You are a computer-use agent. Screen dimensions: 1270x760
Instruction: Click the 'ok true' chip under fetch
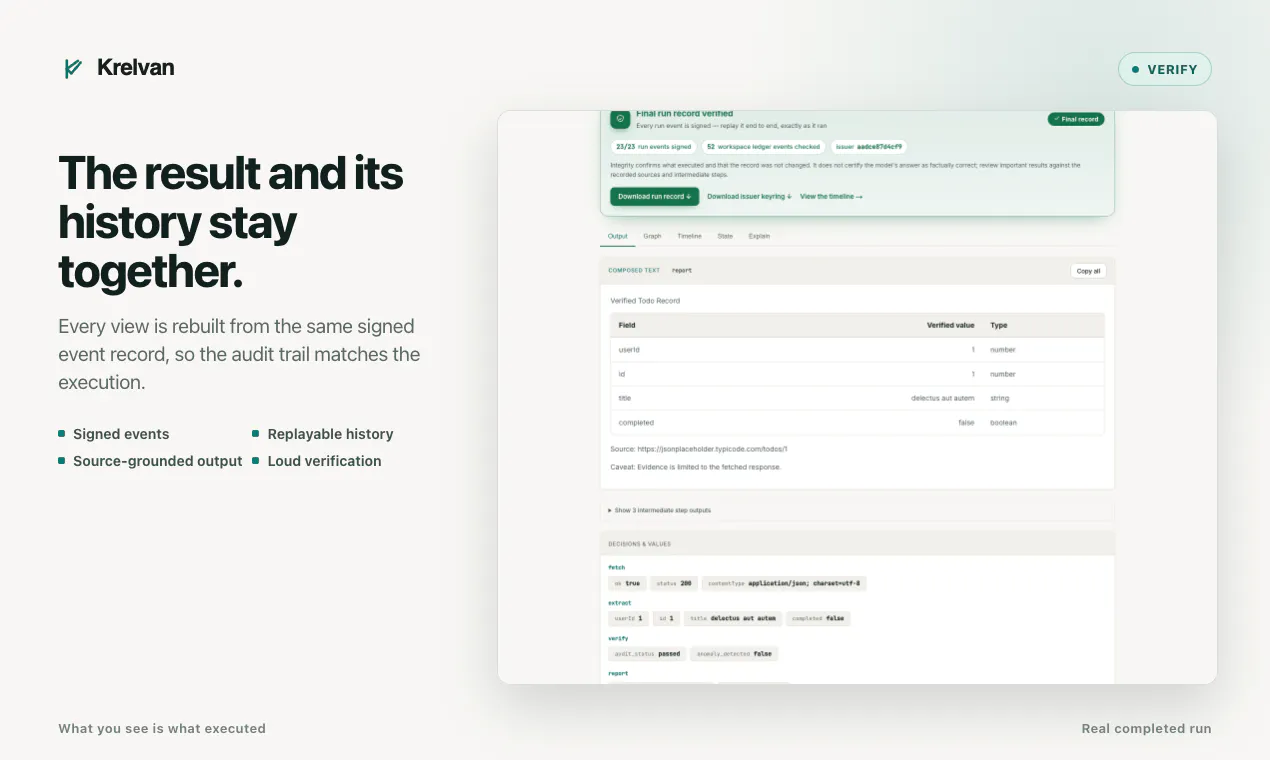627,583
